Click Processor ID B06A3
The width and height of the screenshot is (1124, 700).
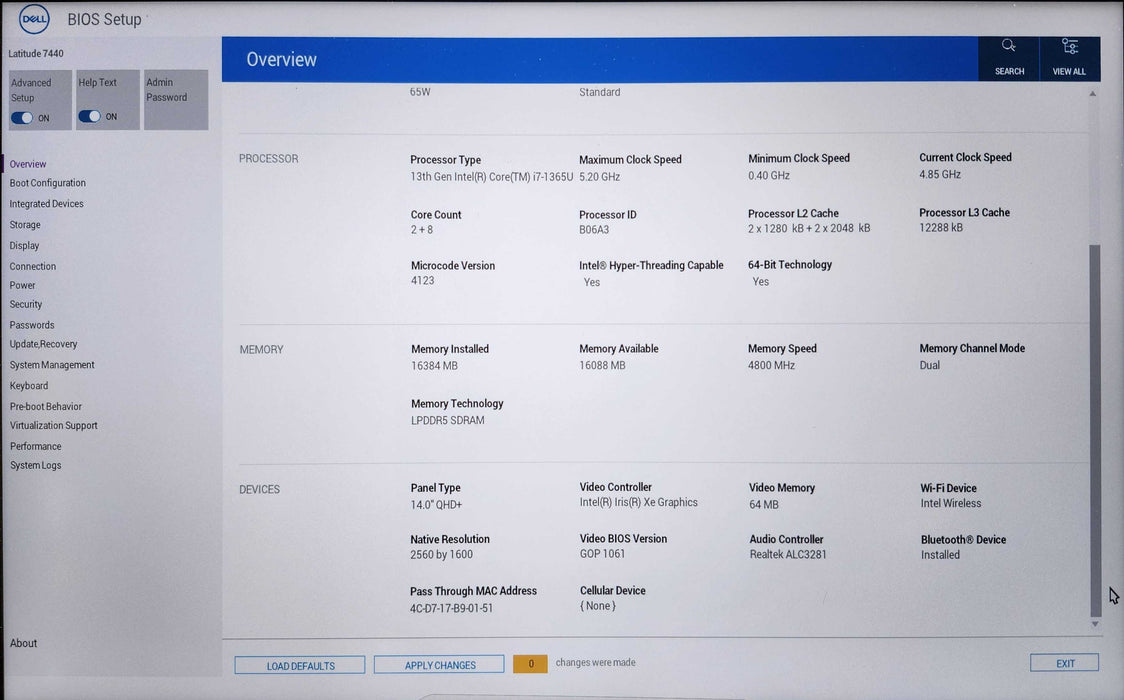coord(594,230)
